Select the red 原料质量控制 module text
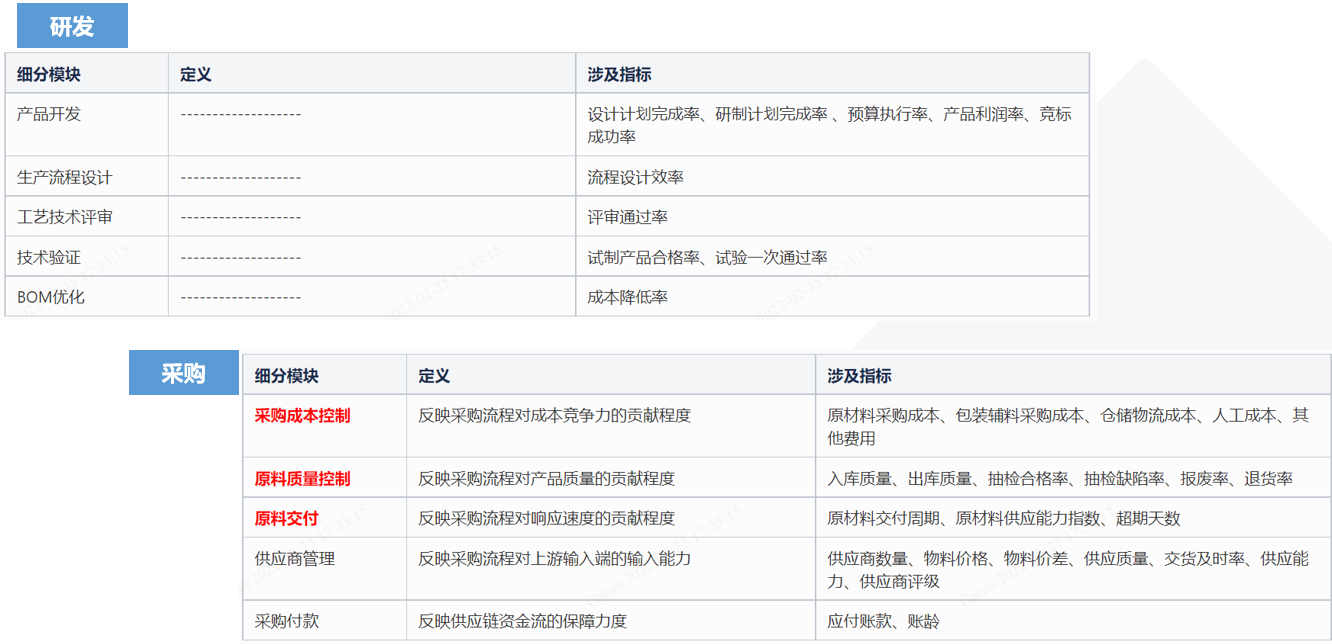 (302, 478)
